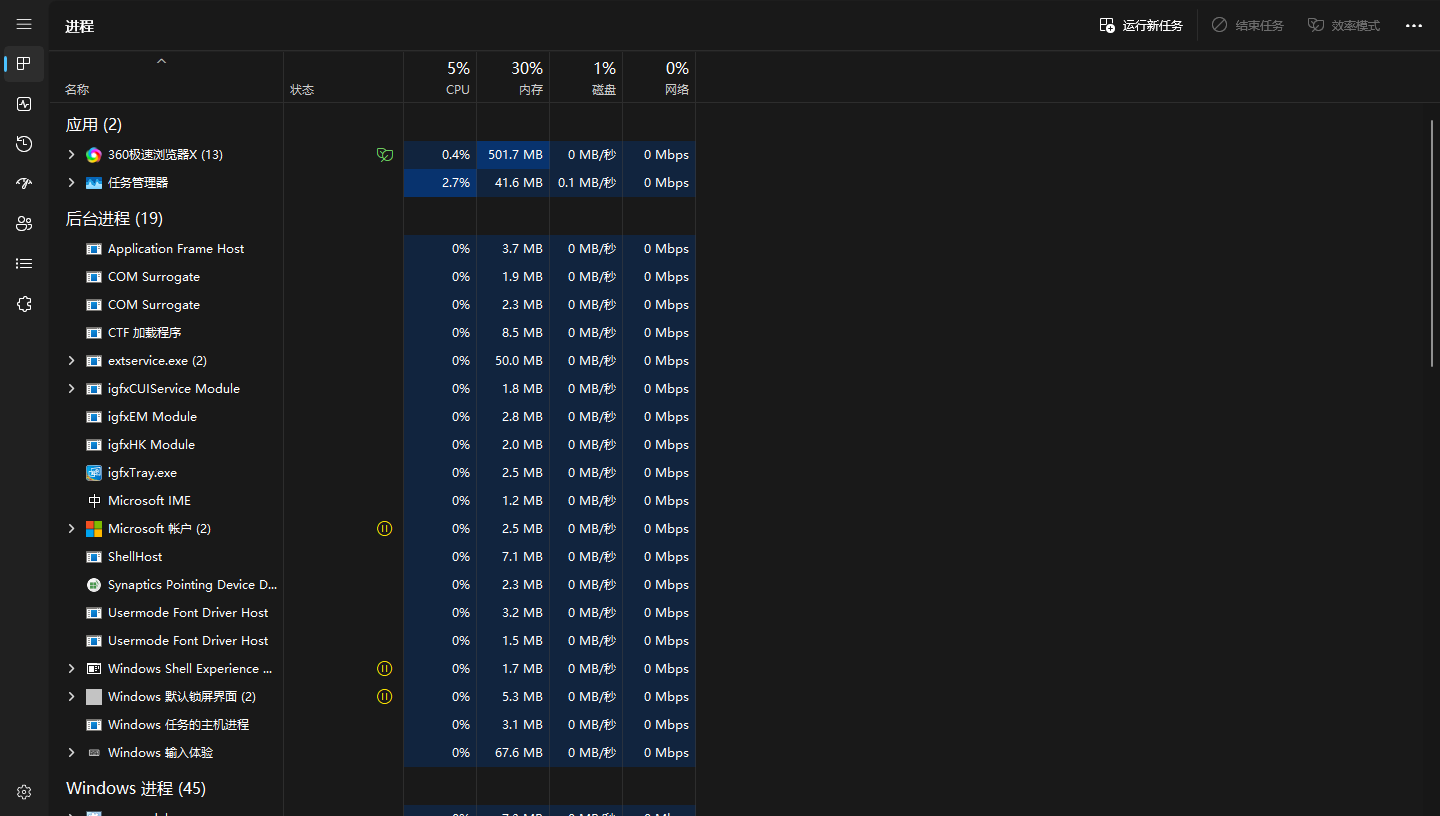Click the vertical scrollbar of the process list
Screen dimensions: 1440x816
click(x=1432, y=242)
